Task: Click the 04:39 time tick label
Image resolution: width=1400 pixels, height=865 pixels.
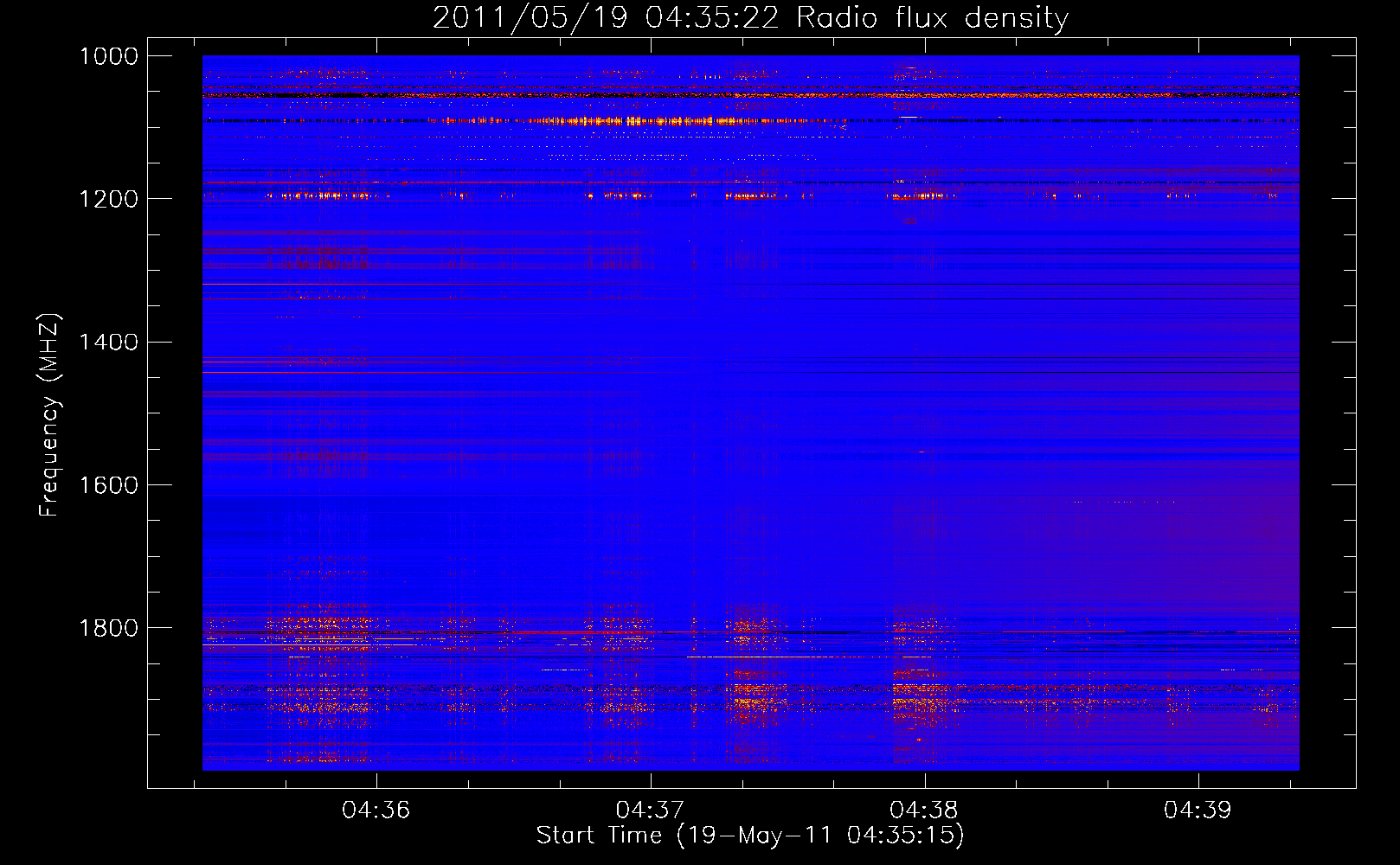Action: point(1198,811)
